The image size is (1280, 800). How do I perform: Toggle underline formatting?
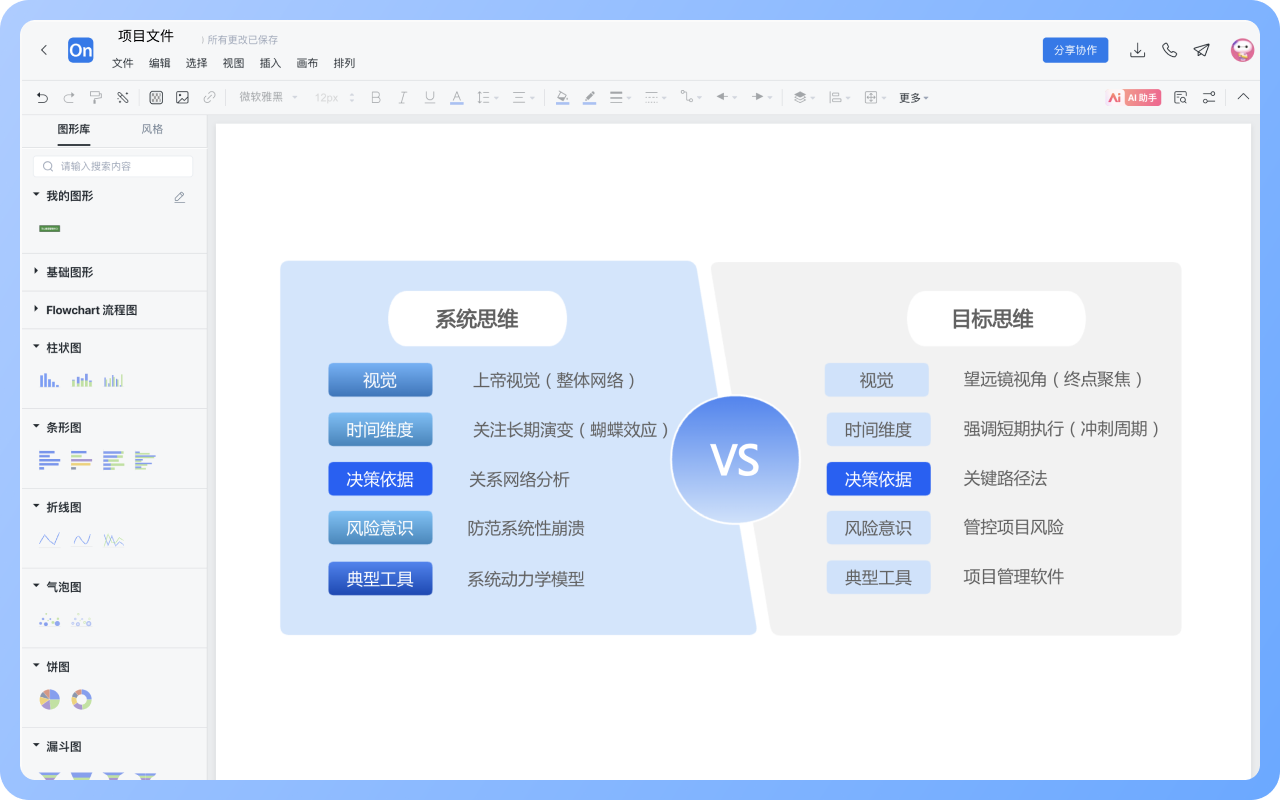pyautogui.click(x=429, y=97)
